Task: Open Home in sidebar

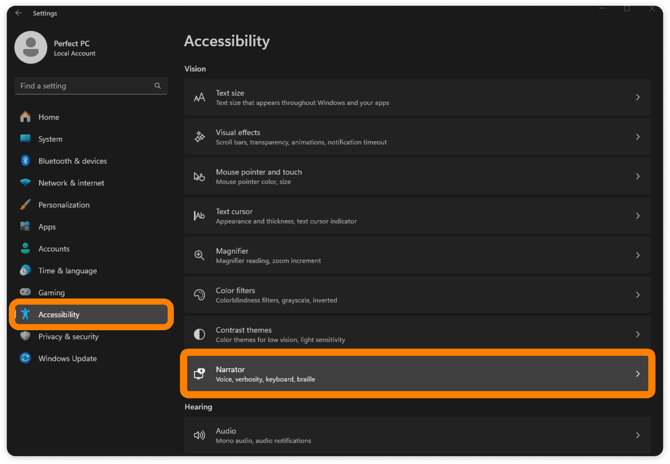Action: pyautogui.click(x=91, y=117)
